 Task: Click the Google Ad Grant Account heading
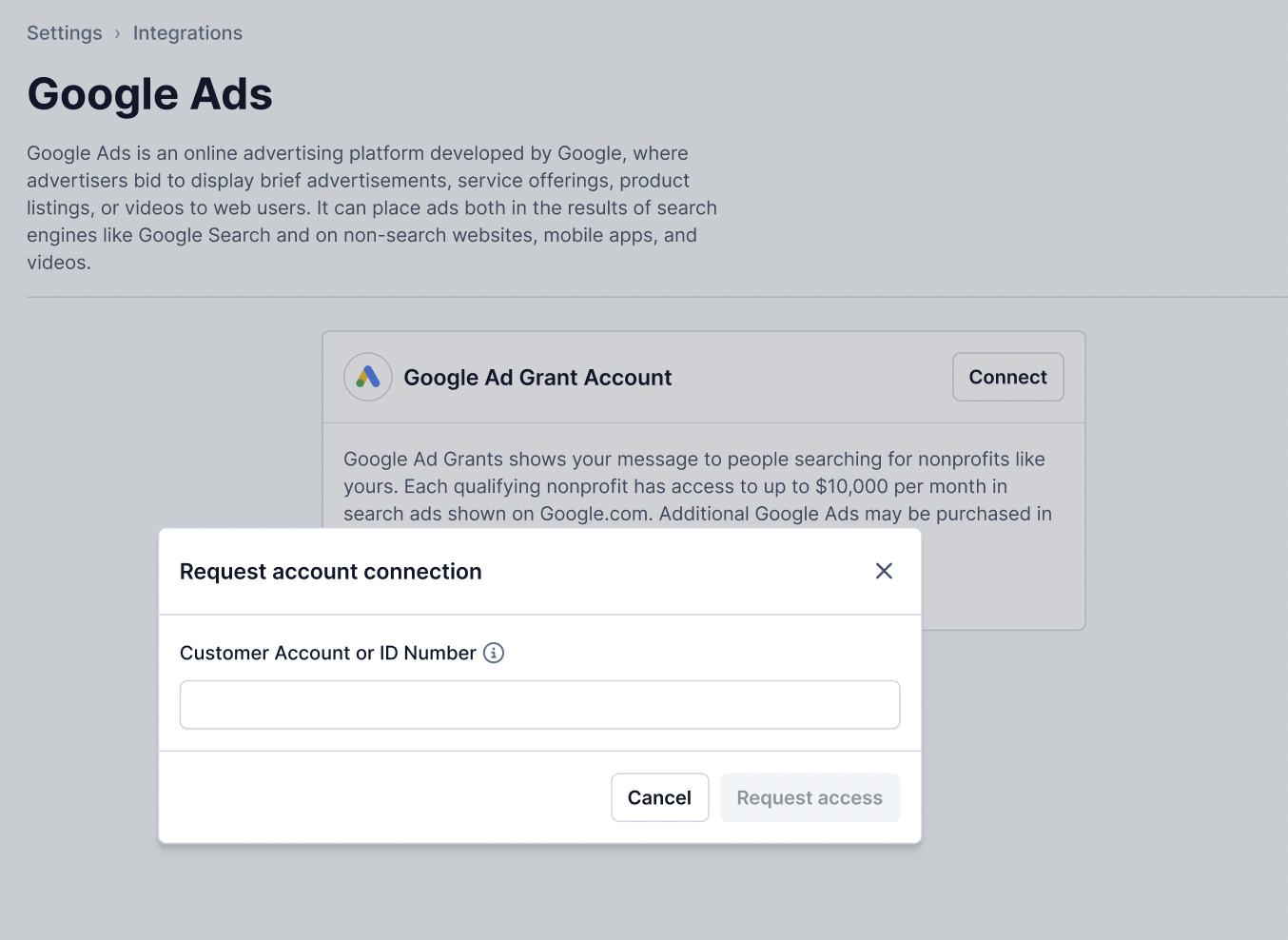click(x=537, y=378)
